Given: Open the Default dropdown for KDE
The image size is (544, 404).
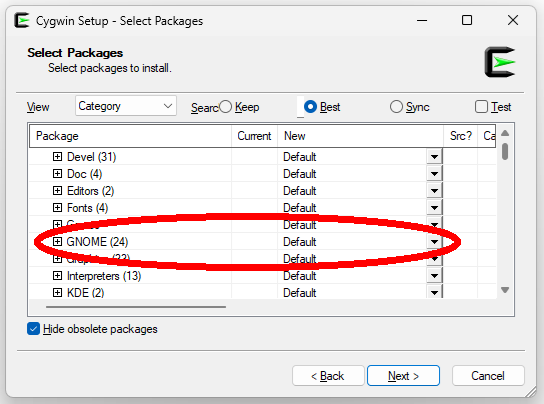Looking at the screenshot, I should point(434,293).
